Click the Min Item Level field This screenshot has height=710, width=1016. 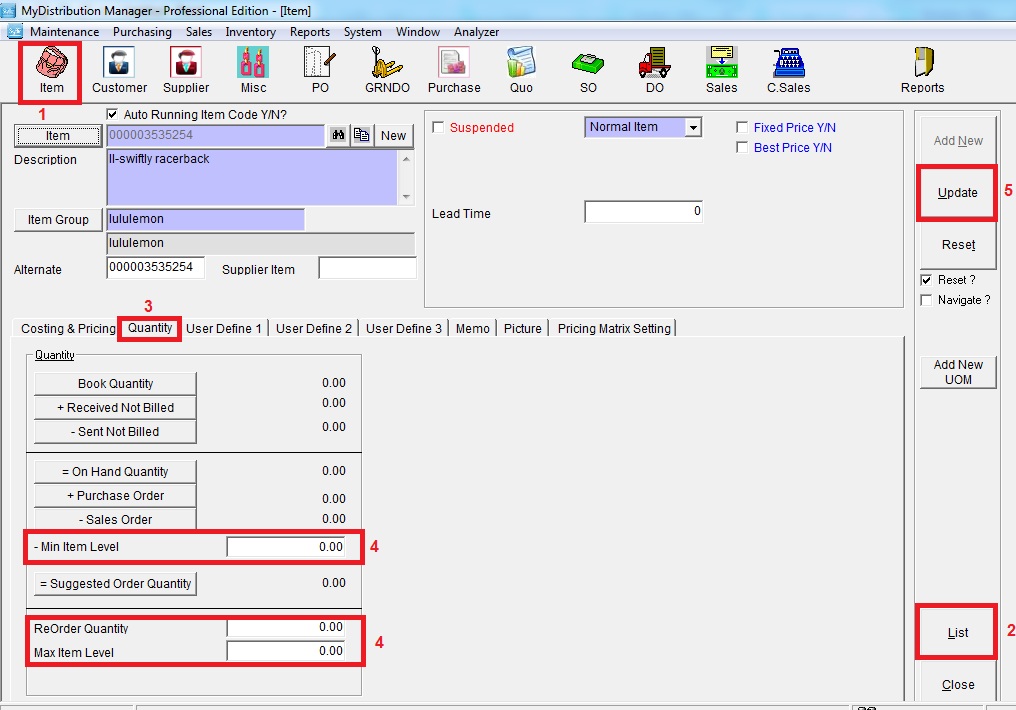[286, 547]
